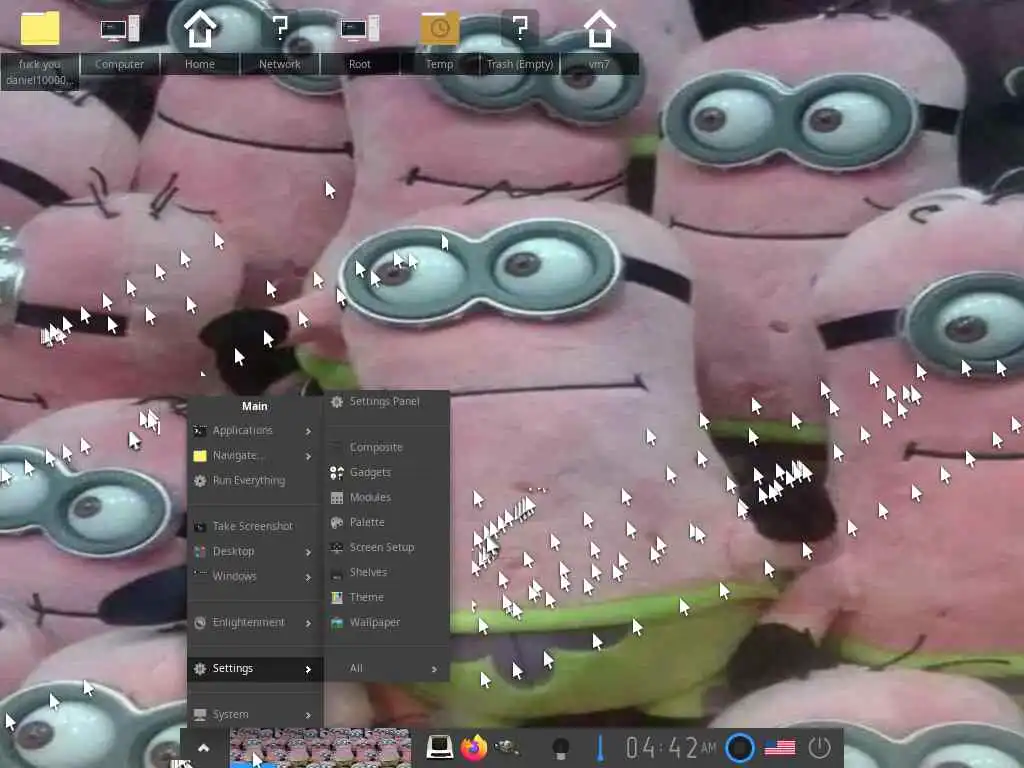Viewport: 1024px width, 768px height.
Task: Expand the Enlightenment submenu arrow
Action: click(x=308, y=624)
